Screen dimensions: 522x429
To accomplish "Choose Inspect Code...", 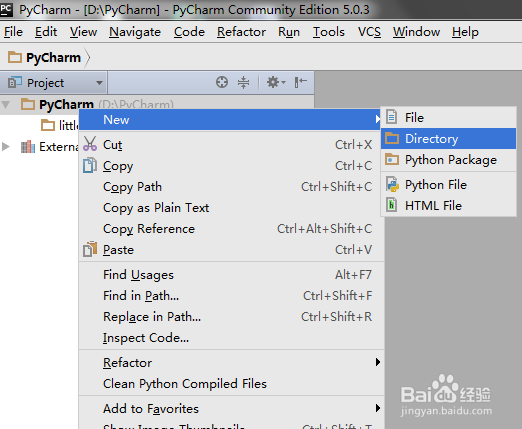I will tap(231, 338).
